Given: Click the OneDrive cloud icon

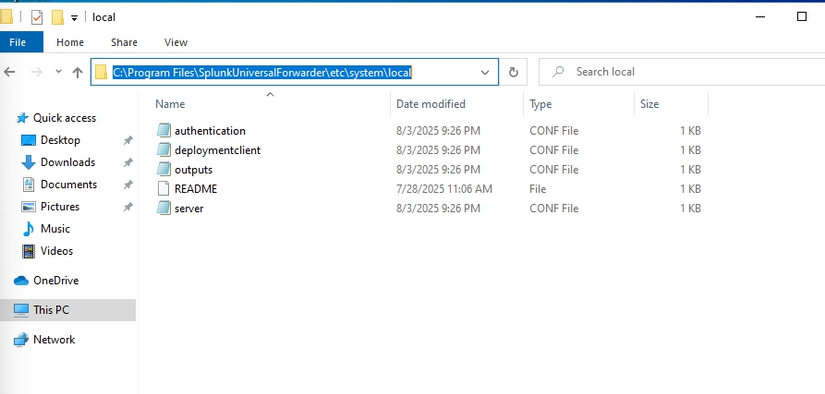Looking at the screenshot, I should pyautogui.click(x=21, y=280).
